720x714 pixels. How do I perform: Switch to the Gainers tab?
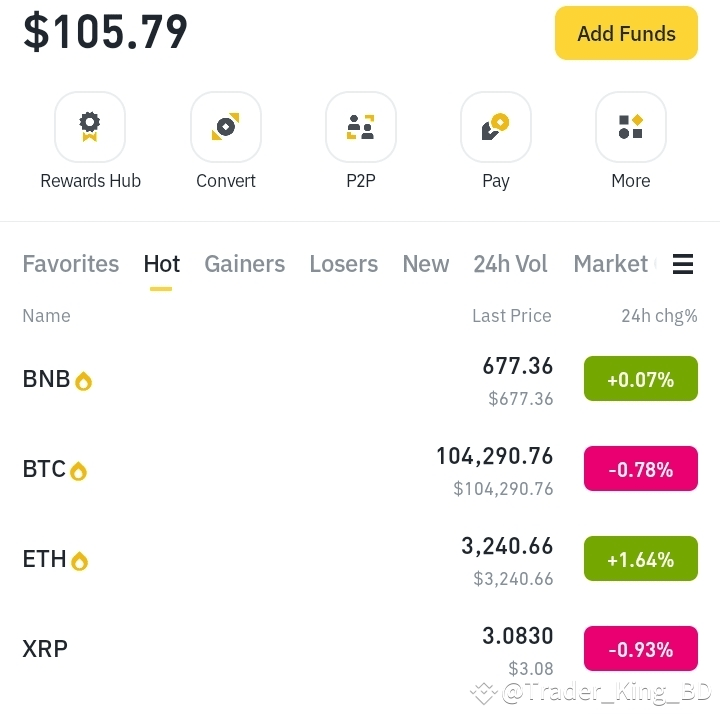[x=244, y=264]
